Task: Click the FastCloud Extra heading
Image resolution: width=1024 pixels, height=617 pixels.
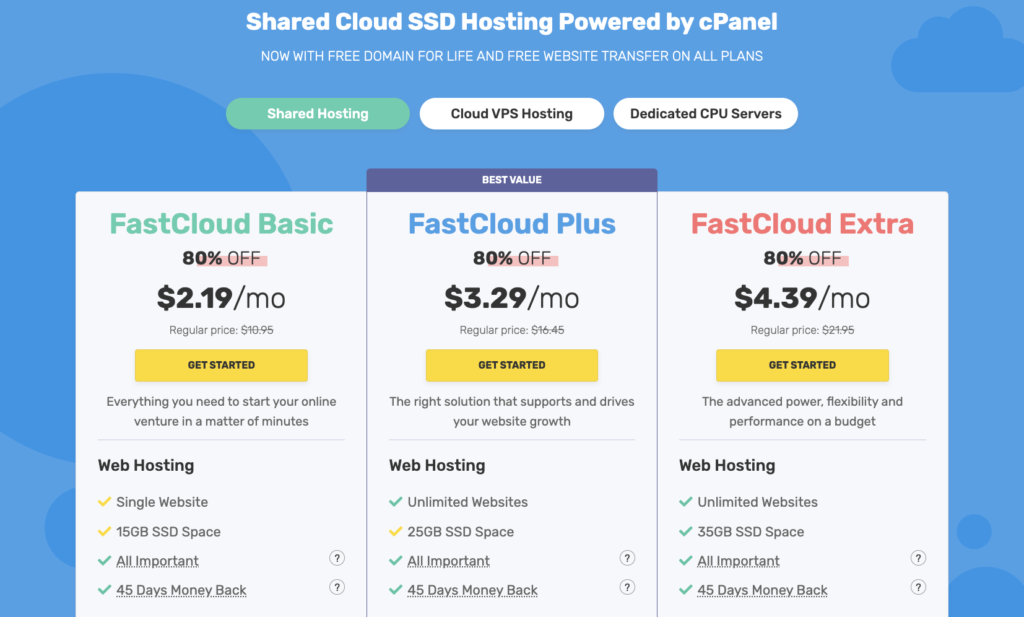Action: [803, 224]
